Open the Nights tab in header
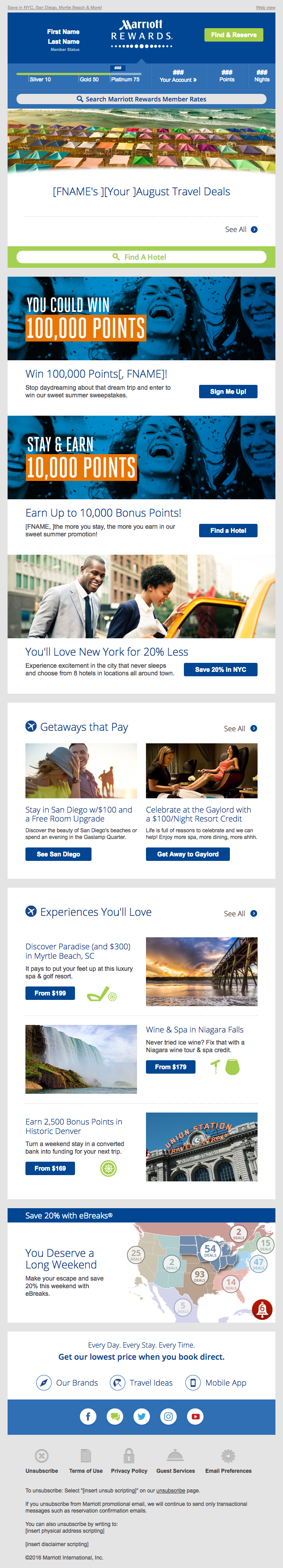Screen dimensions: 283x1568 coord(262,76)
